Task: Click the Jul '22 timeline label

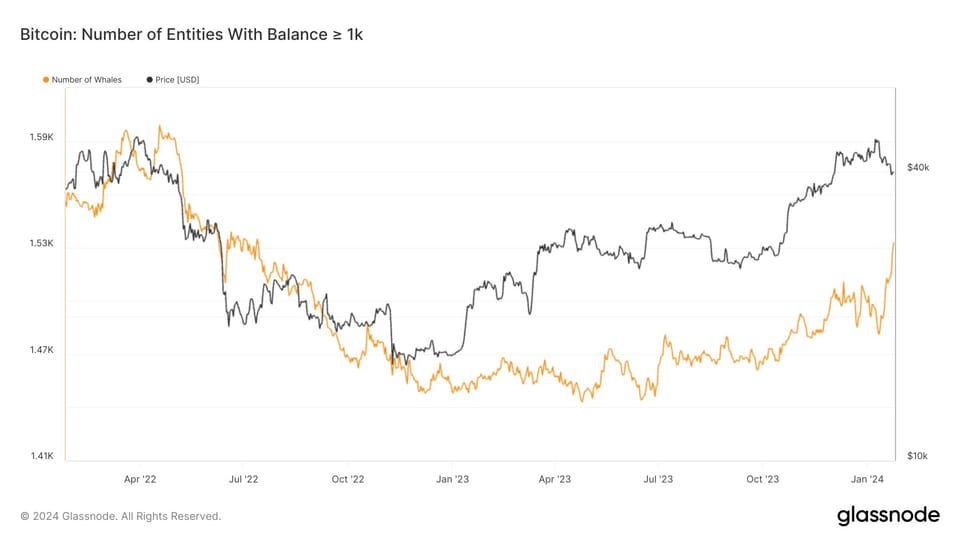Action: [x=244, y=479]
